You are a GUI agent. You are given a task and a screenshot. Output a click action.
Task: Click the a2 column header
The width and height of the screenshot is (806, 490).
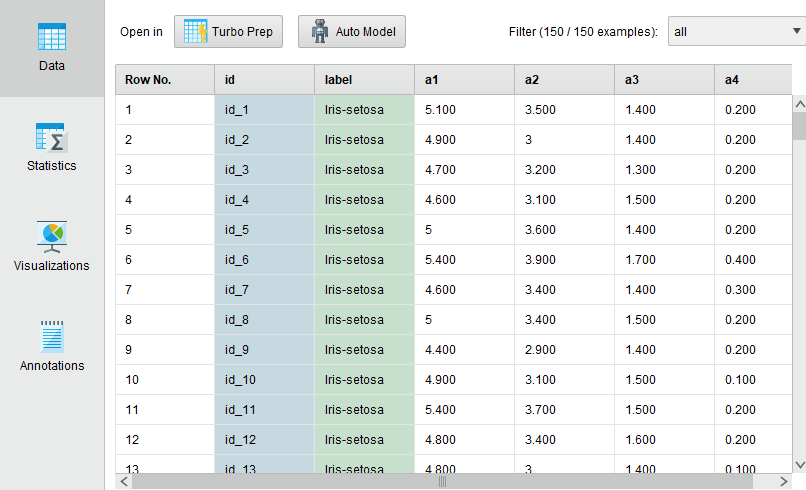coord(564,80)
